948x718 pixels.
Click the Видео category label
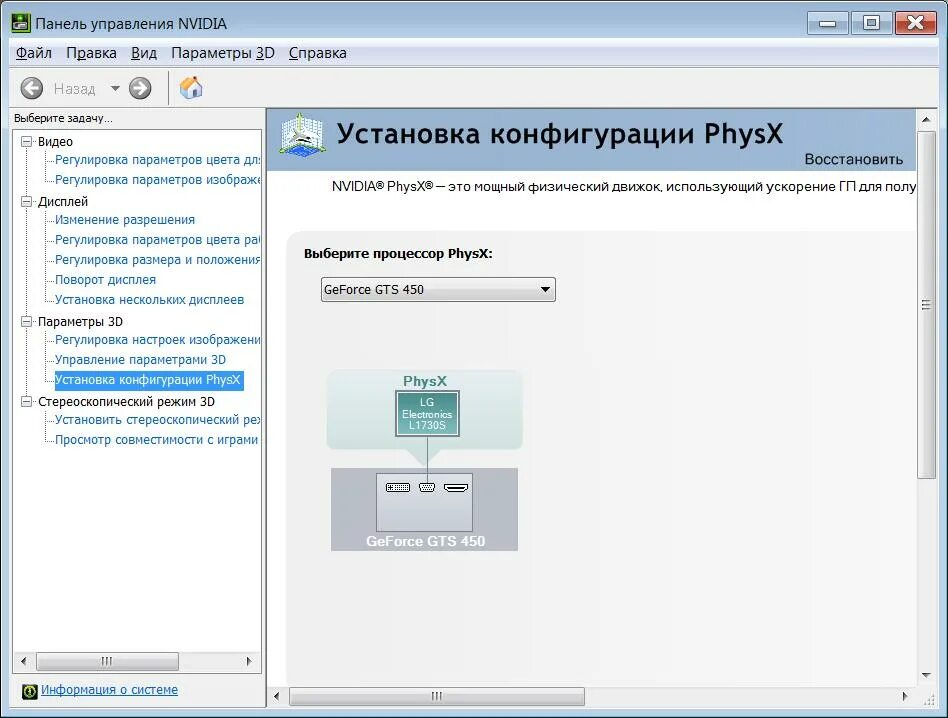click(x=55, y=141)
